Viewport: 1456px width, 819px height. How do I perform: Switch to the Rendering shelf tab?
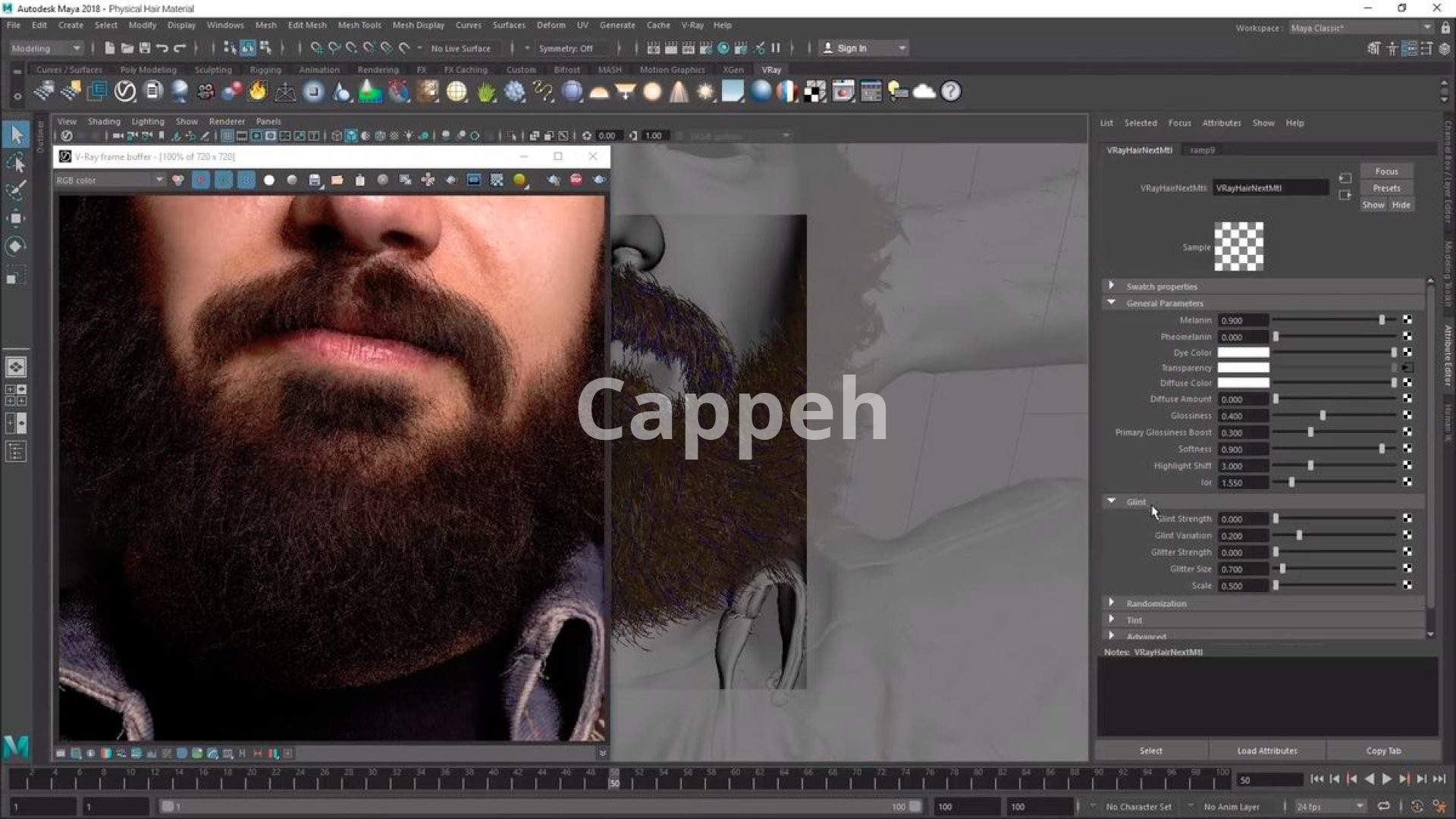tap(378, 70)
